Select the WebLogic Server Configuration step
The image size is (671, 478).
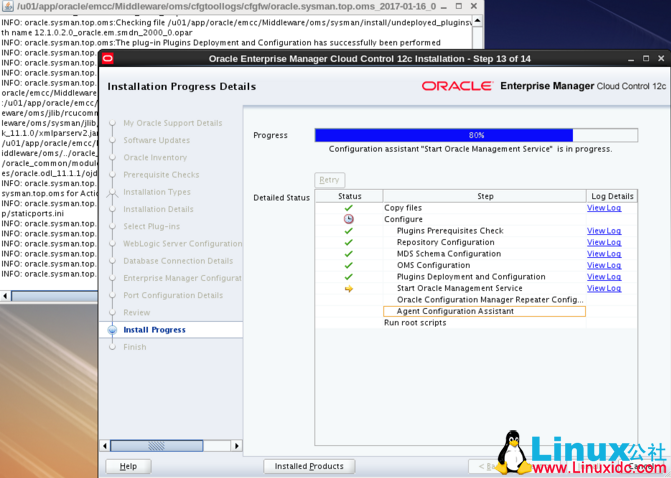182,243
